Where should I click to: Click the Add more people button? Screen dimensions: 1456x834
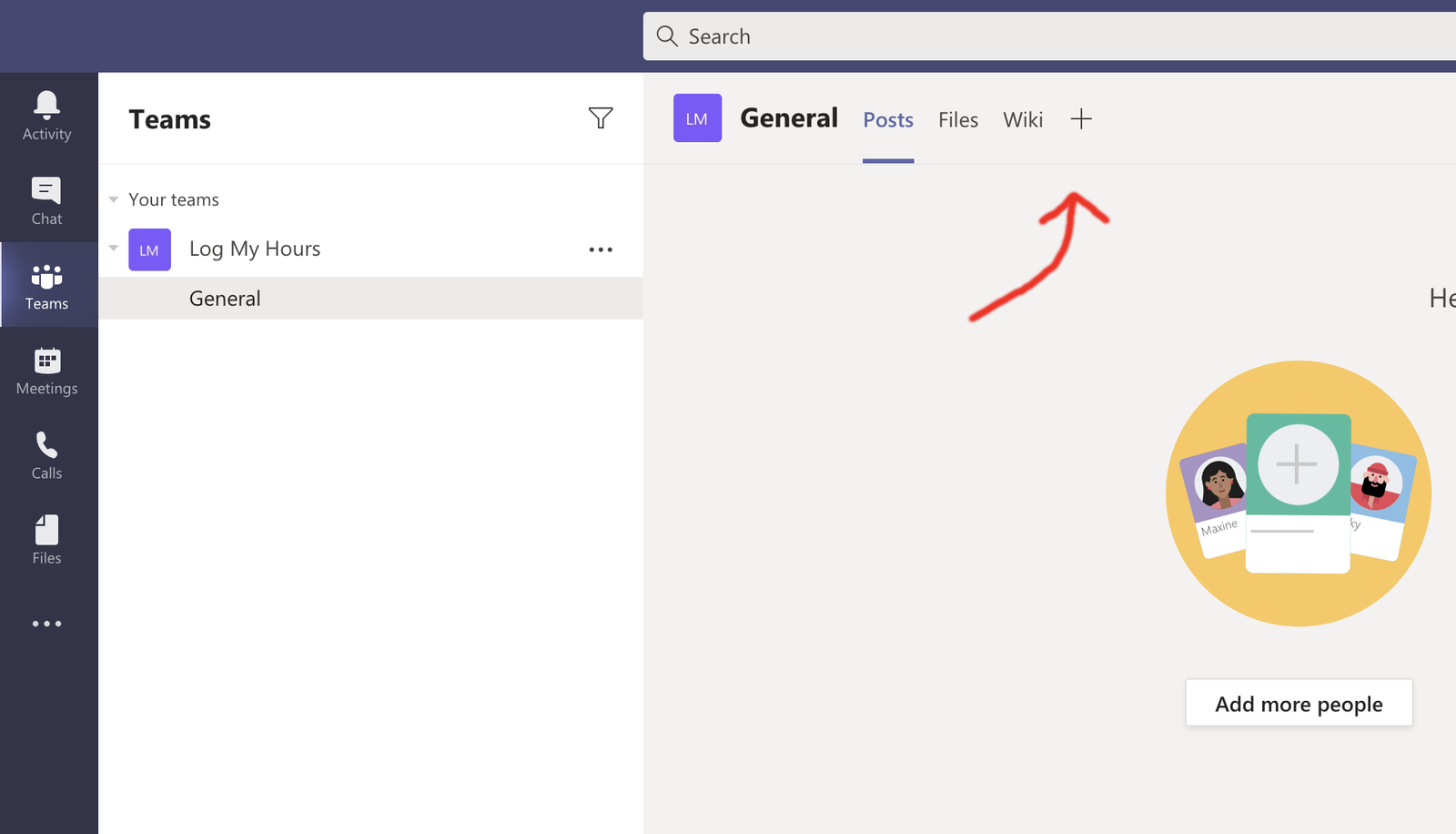click(1299, 704)
